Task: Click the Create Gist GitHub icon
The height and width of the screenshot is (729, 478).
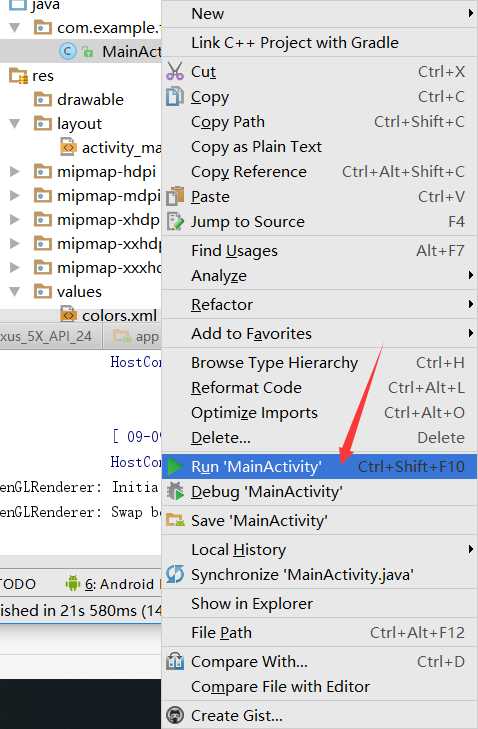Action: pos(175,716)
